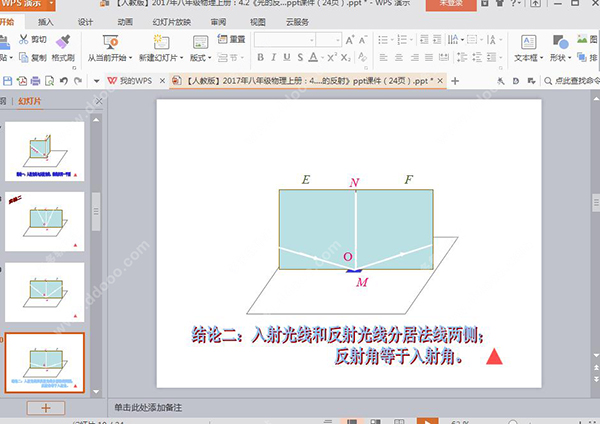Click the Reset (重置) button
This screenshot has height=424, width=600.
click(231, 39)
